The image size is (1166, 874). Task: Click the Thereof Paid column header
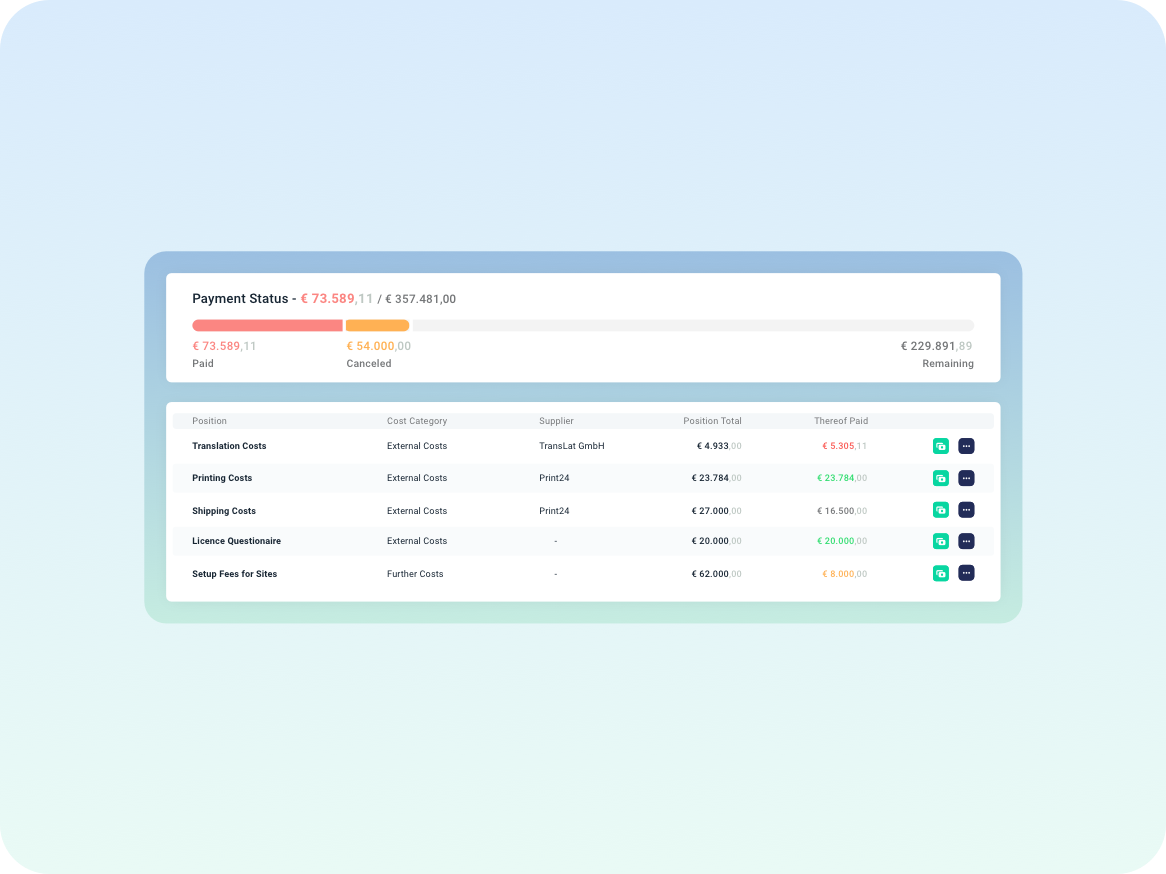tap(840, 421)
